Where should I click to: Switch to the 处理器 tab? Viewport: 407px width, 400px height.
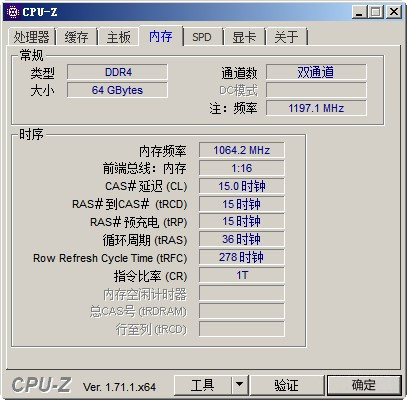[x=31, y=37]
